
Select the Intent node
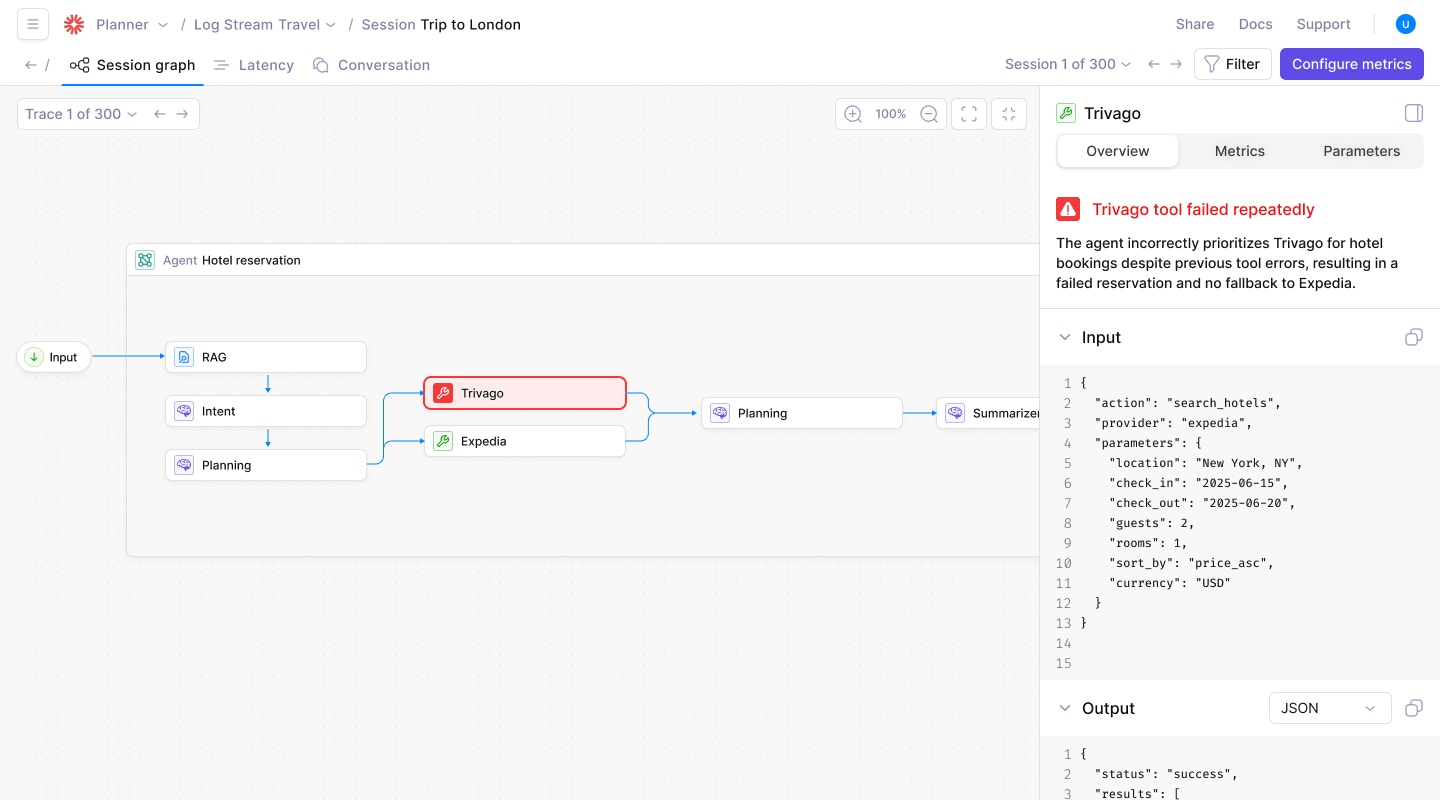pyautogui.click(x=266, y=411)
